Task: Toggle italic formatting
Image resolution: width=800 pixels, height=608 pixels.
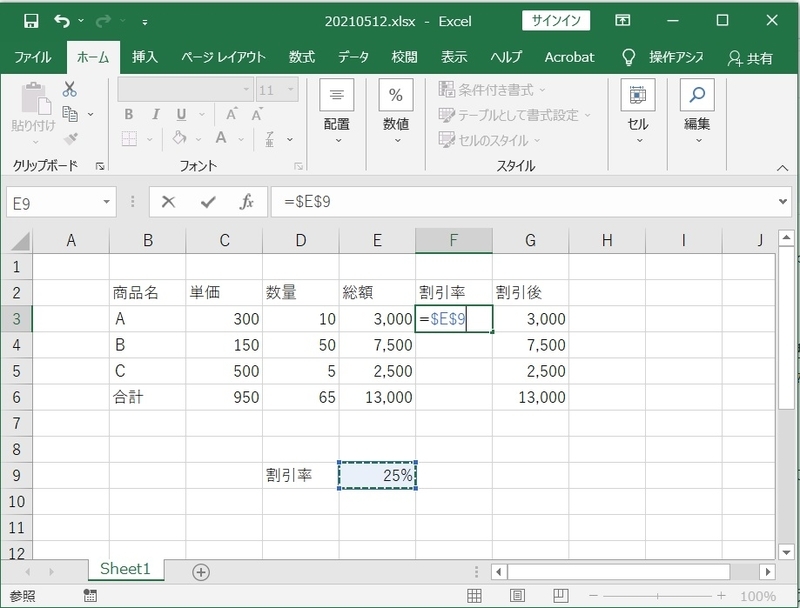Action: point(154,113)
